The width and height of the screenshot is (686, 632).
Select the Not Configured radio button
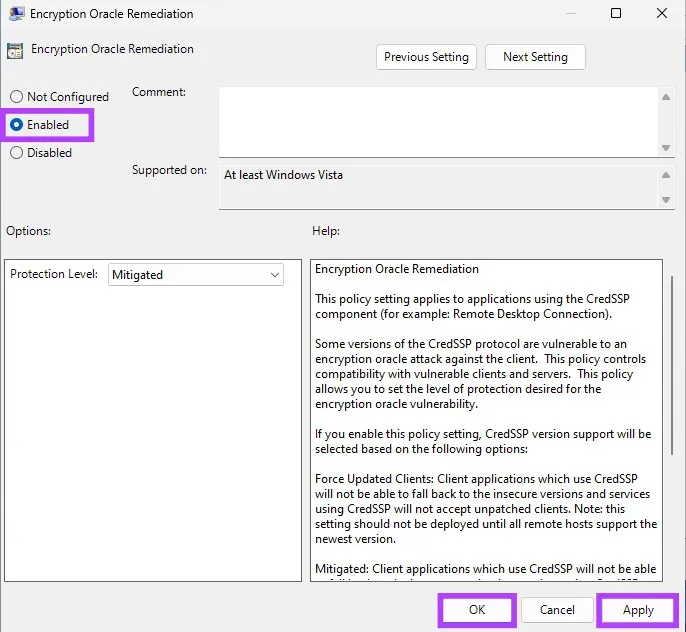(16, 97)
